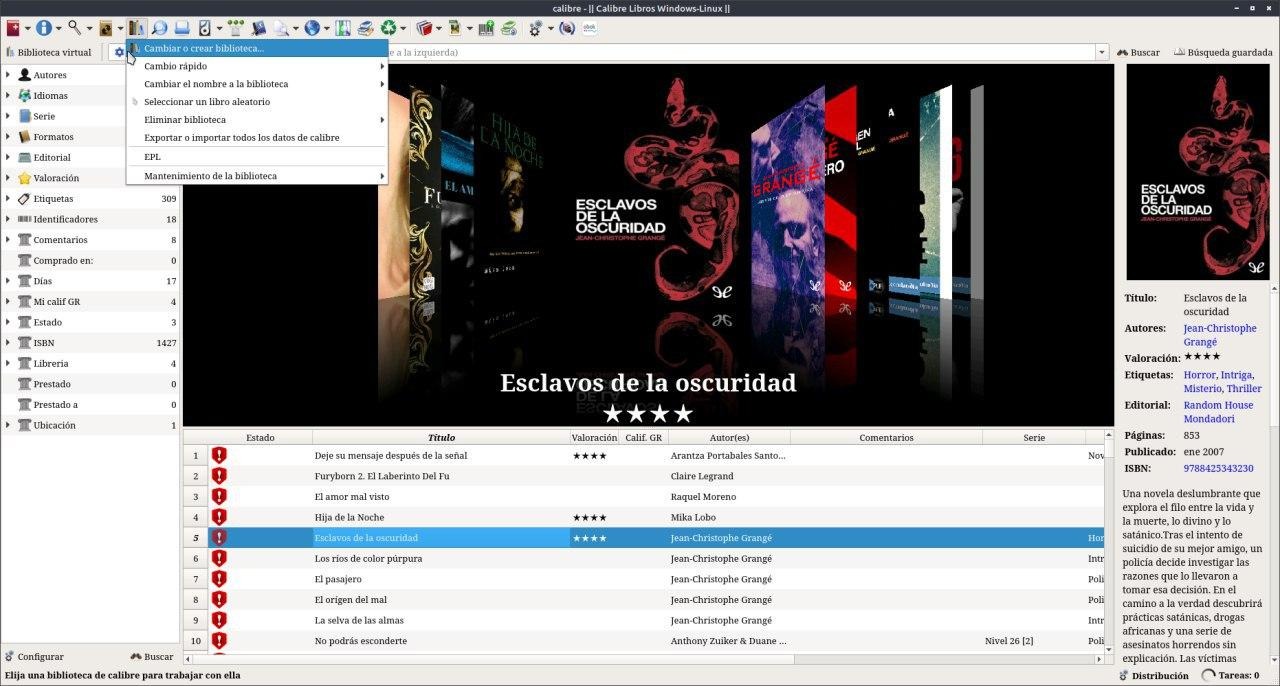Click the Formatos brown book icon

pyautogui.click(x=25, y=137)
